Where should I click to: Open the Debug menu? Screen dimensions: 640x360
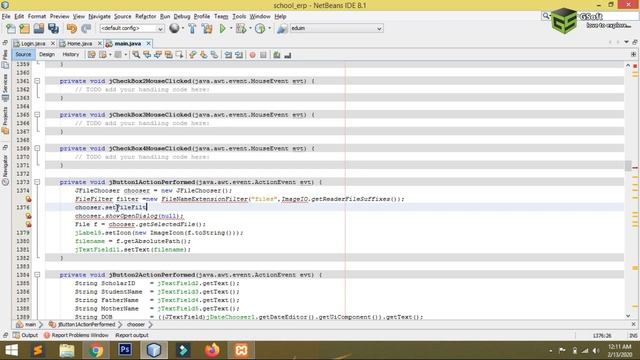coord(182,16)
